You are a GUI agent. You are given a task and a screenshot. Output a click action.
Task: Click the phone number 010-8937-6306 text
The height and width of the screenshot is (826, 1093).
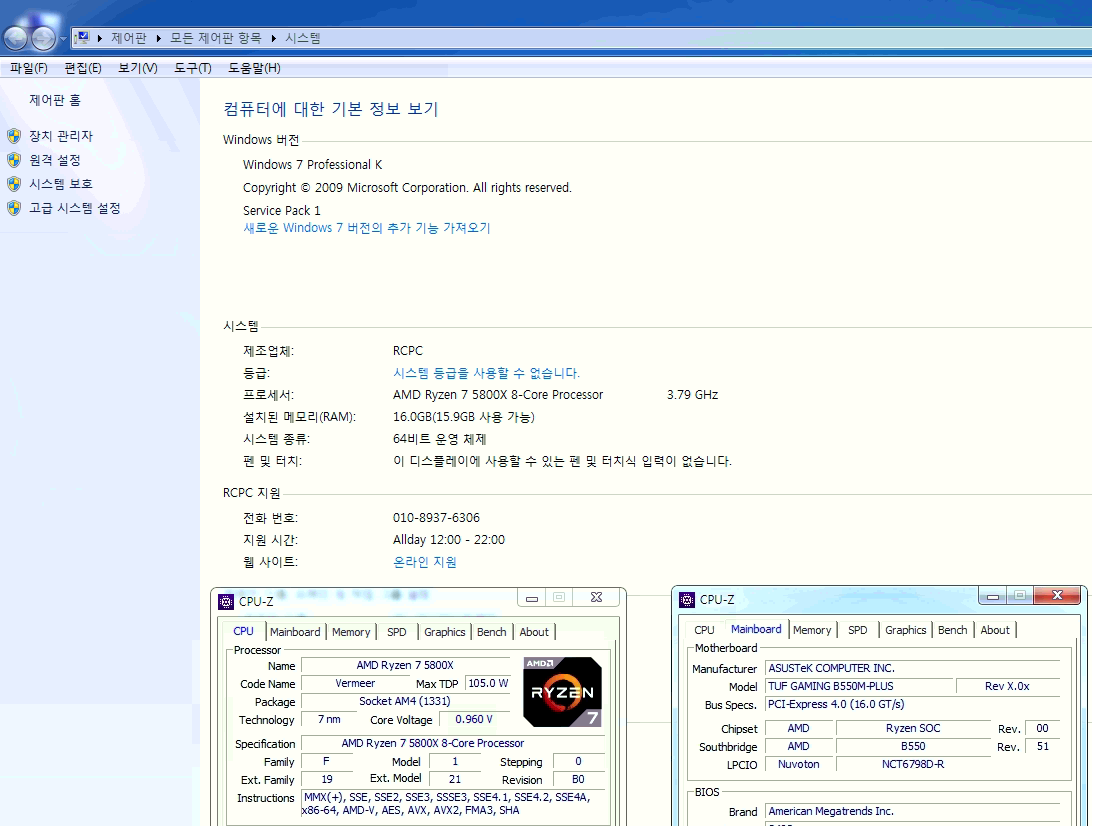(436, 518)
